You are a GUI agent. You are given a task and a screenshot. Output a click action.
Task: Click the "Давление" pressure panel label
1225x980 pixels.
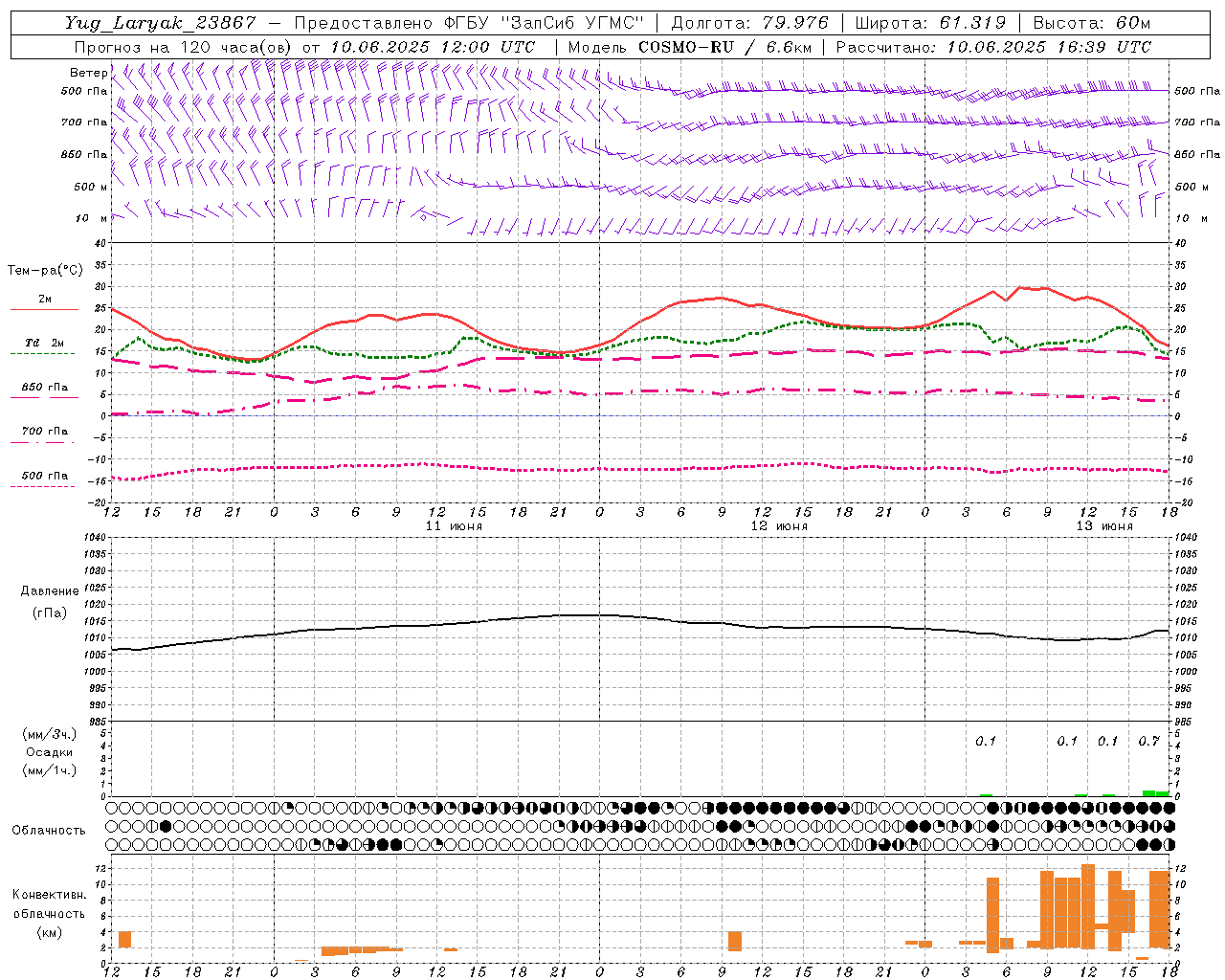tap(50, 591)
